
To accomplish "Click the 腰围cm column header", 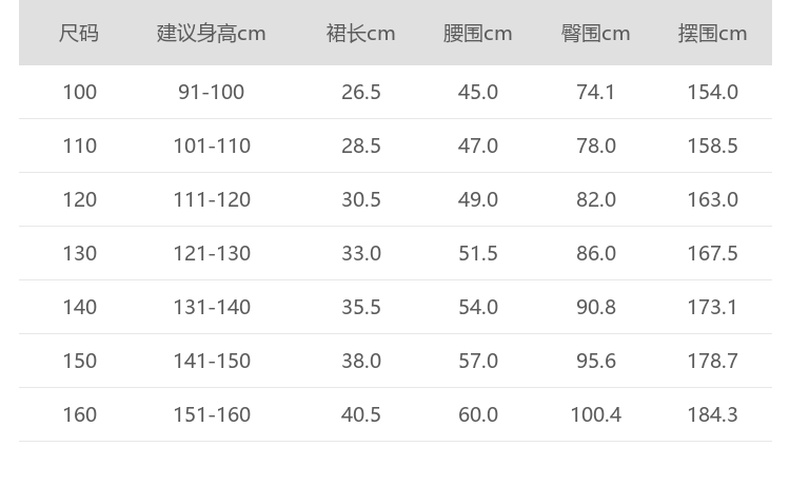I will point(478,34).
